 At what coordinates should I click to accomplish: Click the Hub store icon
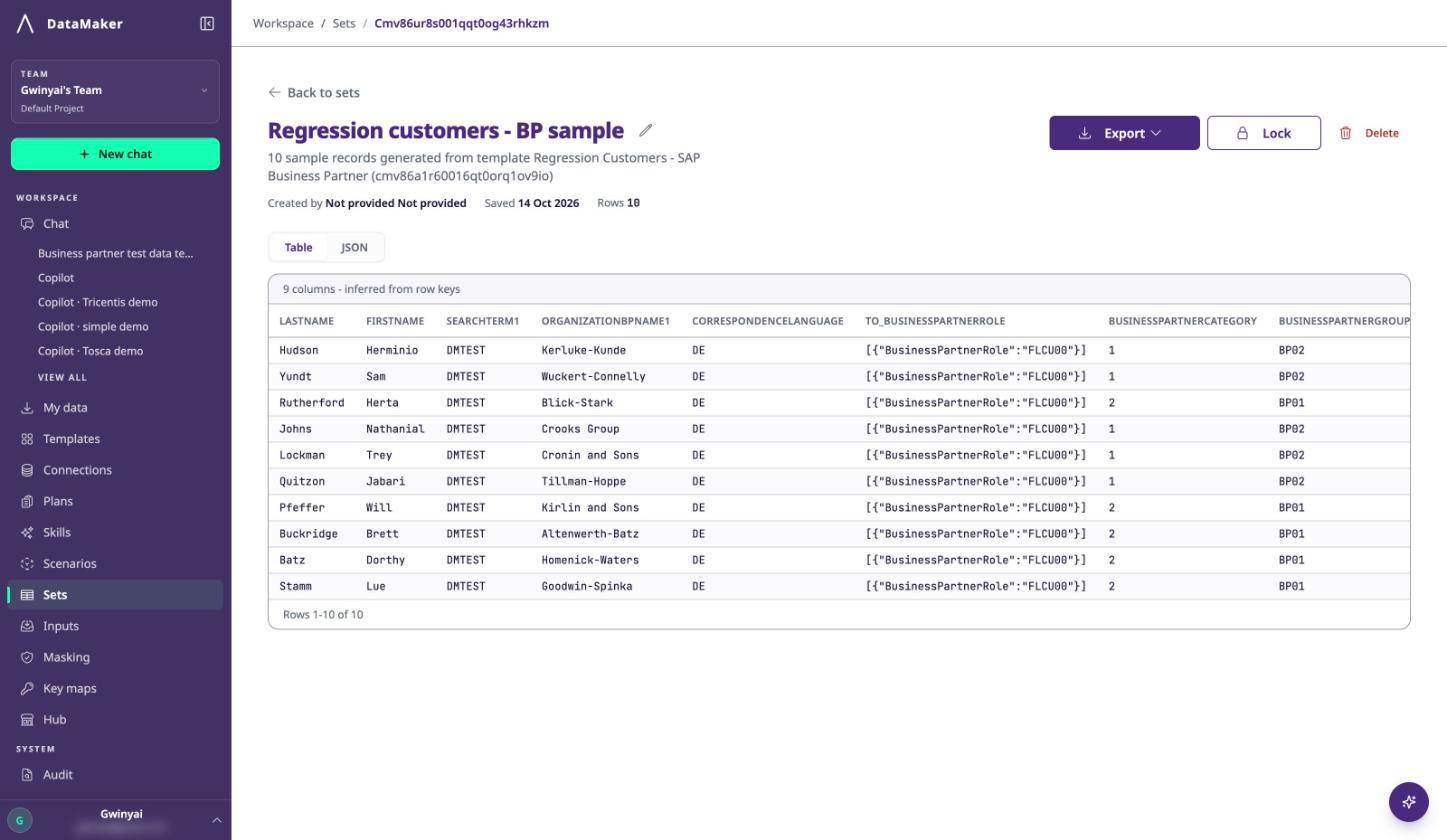[27, 720]
